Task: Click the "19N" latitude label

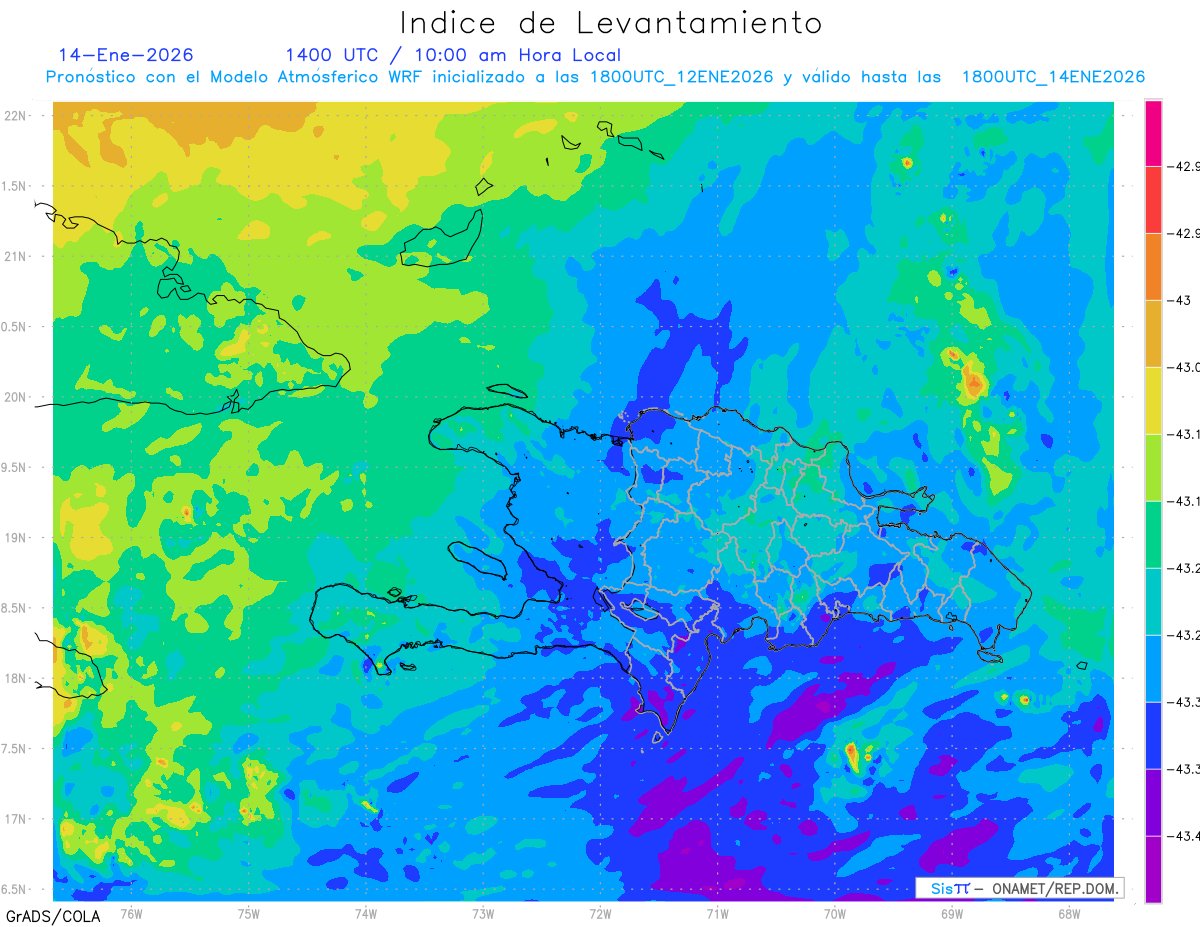Action: coord(17,538)
